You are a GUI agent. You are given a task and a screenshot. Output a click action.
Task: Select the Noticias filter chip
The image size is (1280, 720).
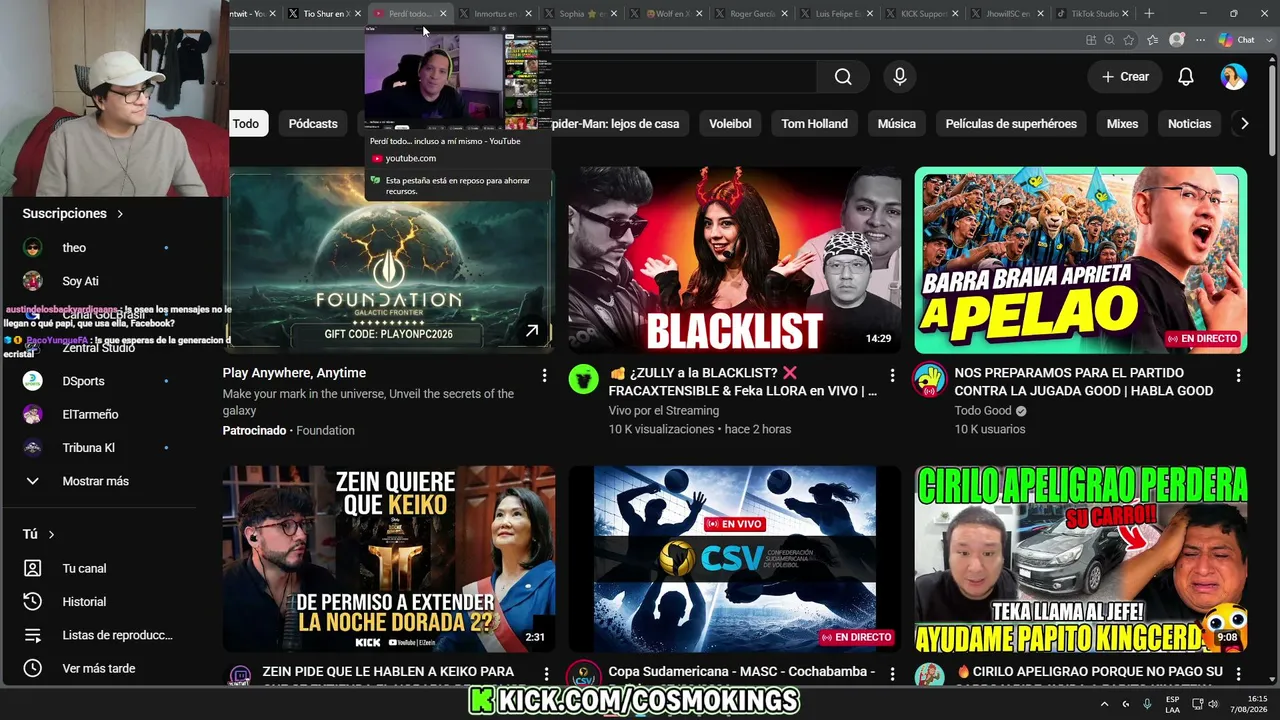(1189, 124)
